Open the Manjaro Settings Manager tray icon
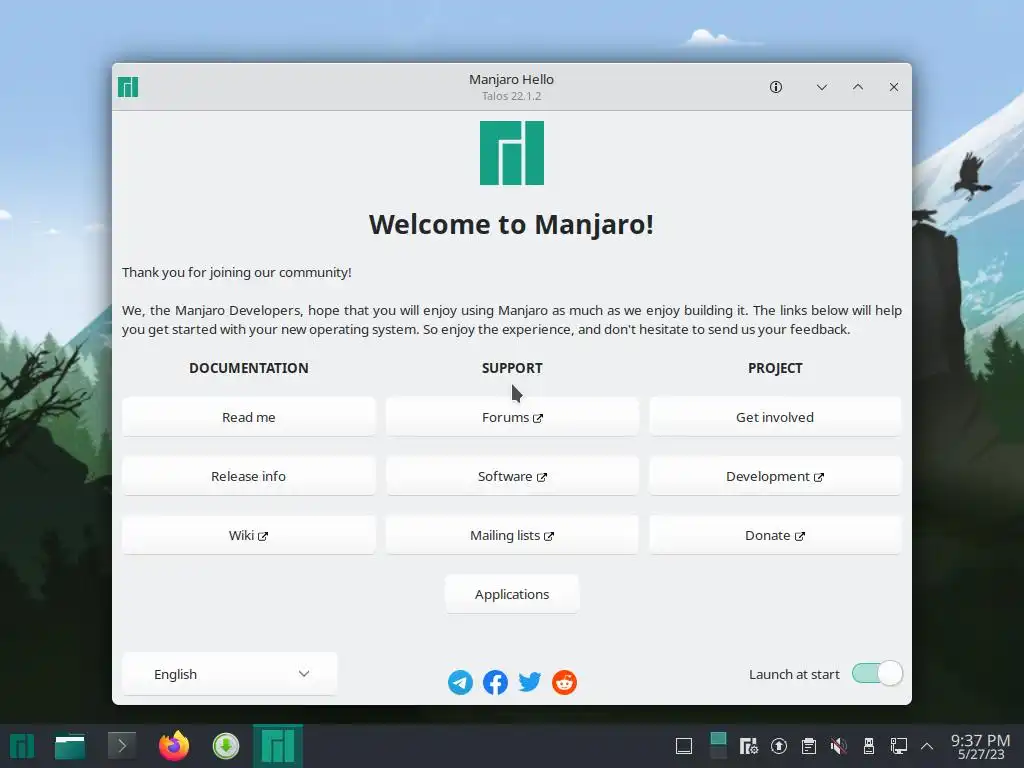 tap(748, 746)
